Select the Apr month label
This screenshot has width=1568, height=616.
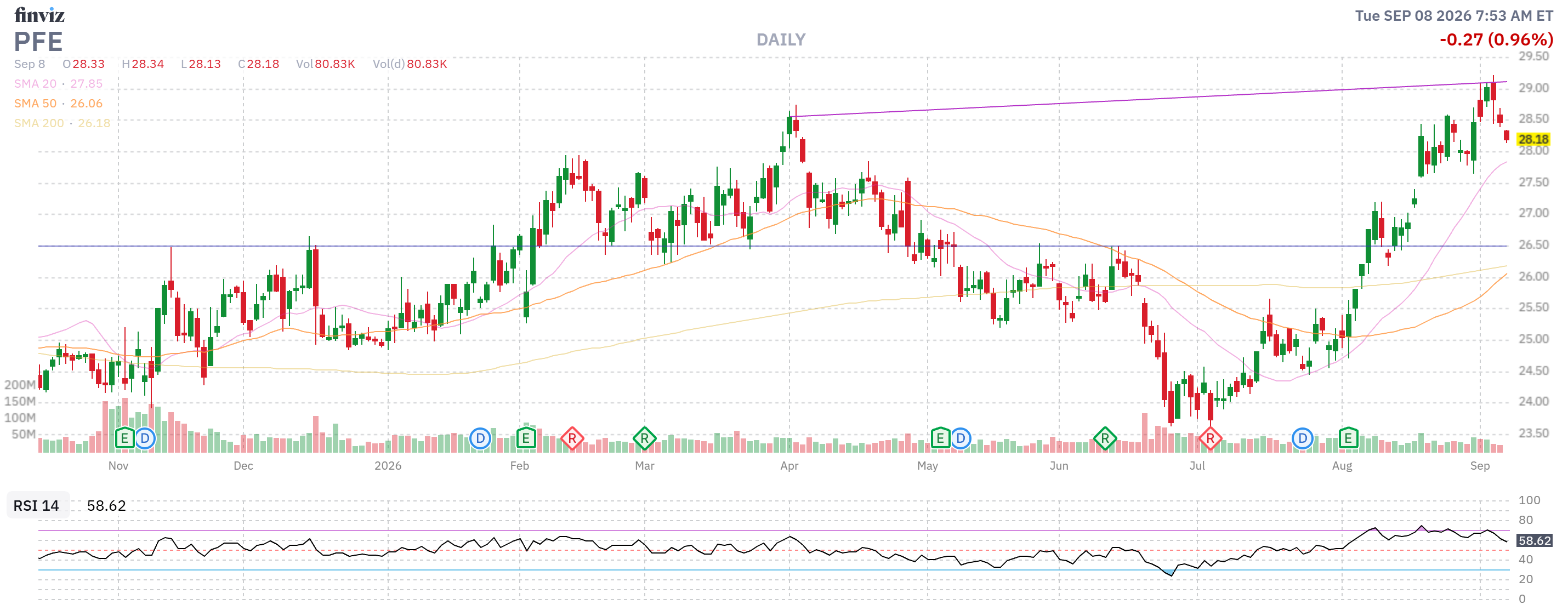(789, 466)
